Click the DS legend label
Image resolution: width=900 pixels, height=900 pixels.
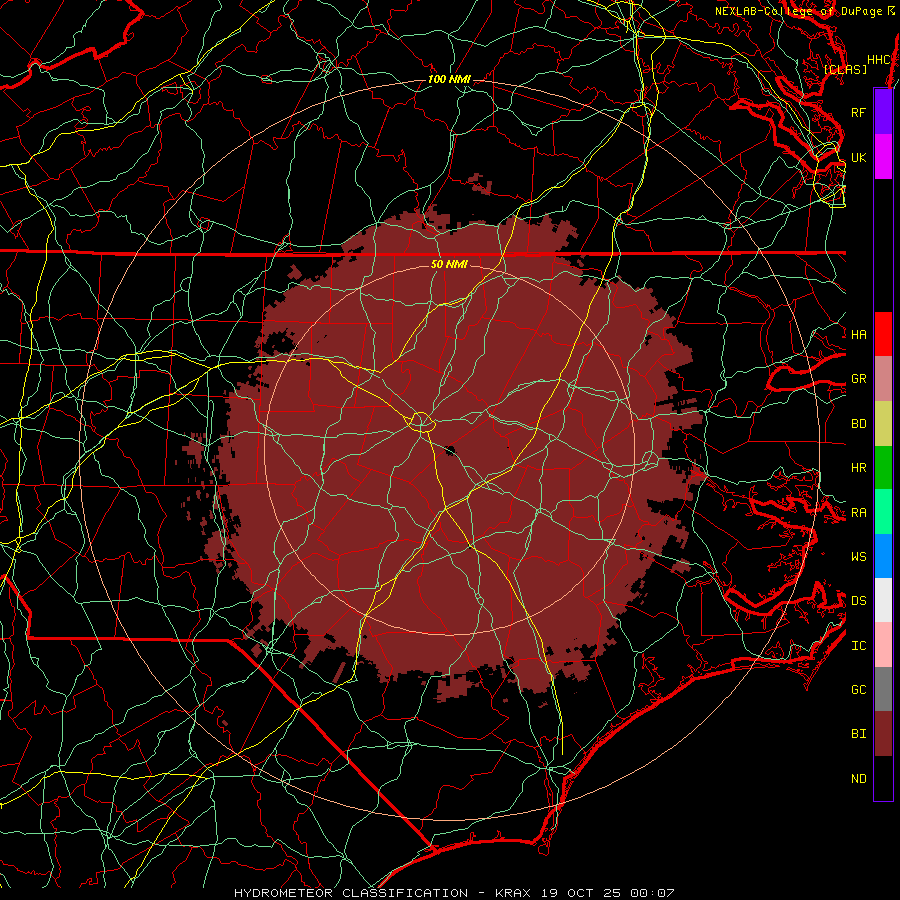[858, 601]
